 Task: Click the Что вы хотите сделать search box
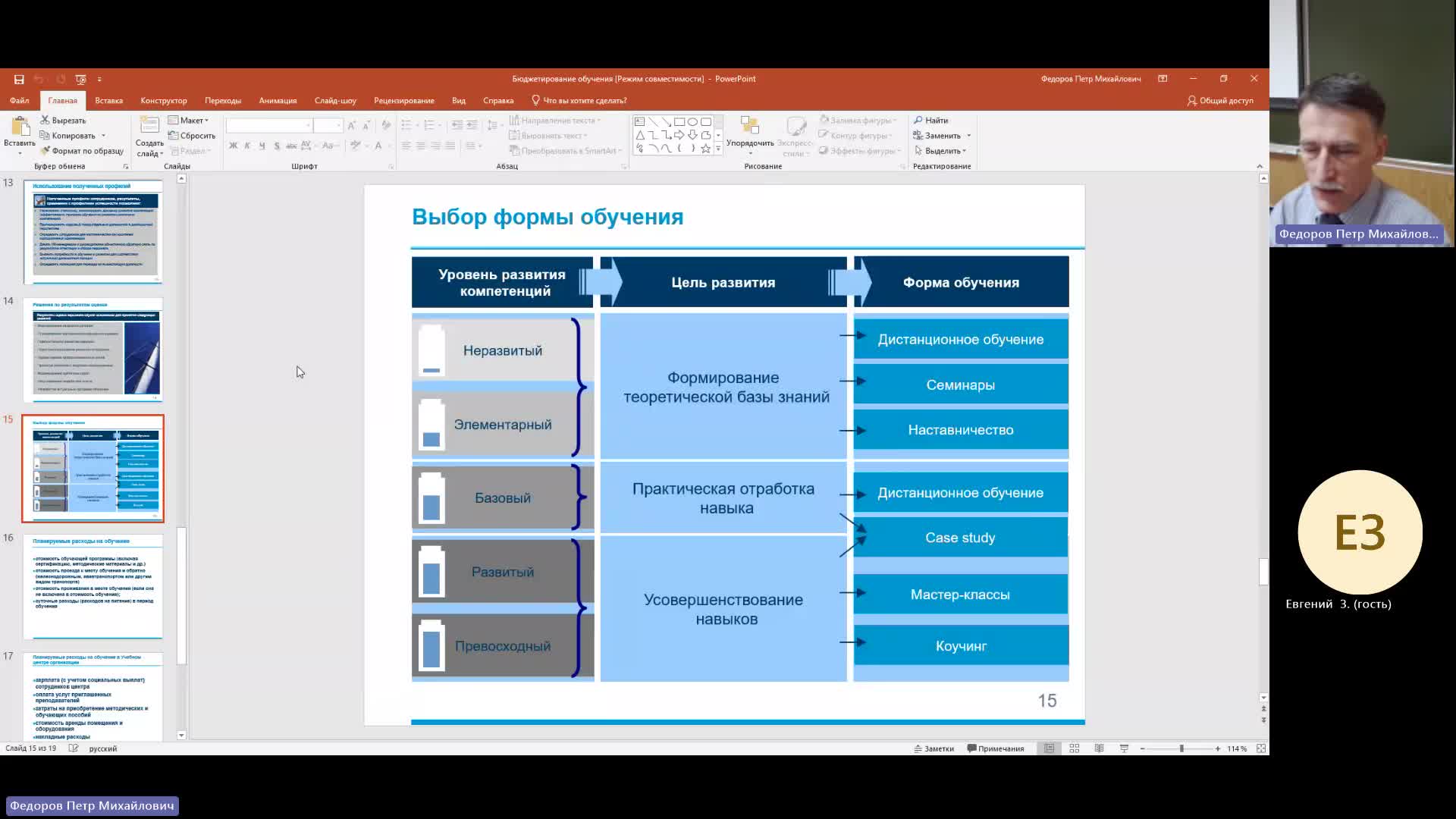580,100
